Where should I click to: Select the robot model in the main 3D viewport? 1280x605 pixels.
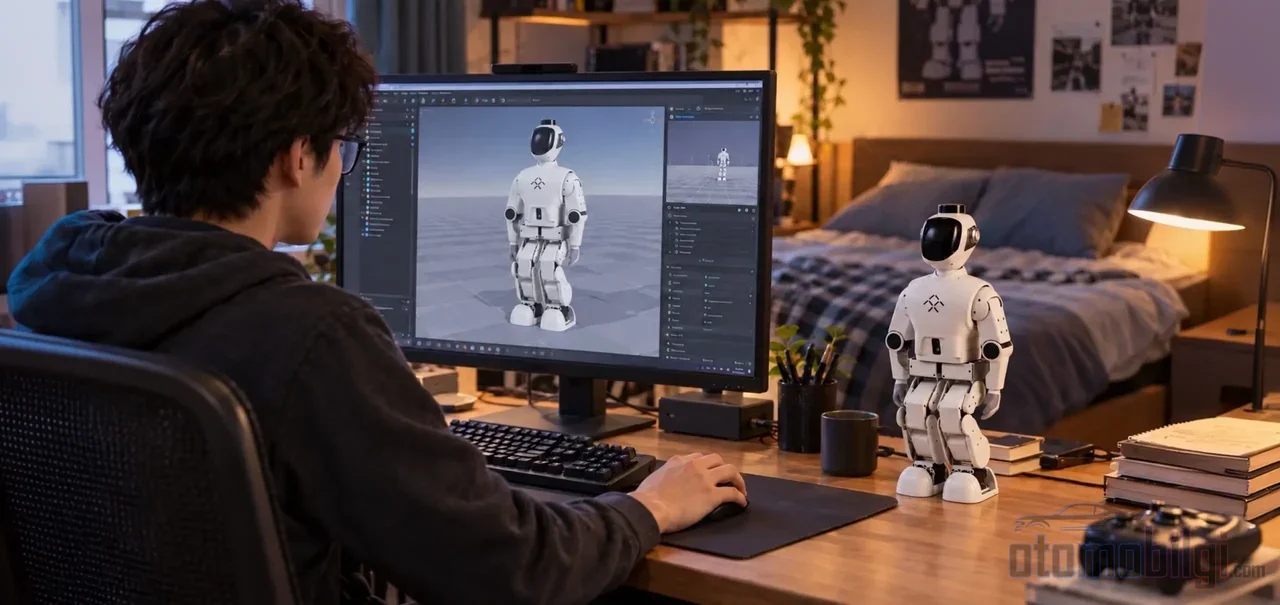545,225
